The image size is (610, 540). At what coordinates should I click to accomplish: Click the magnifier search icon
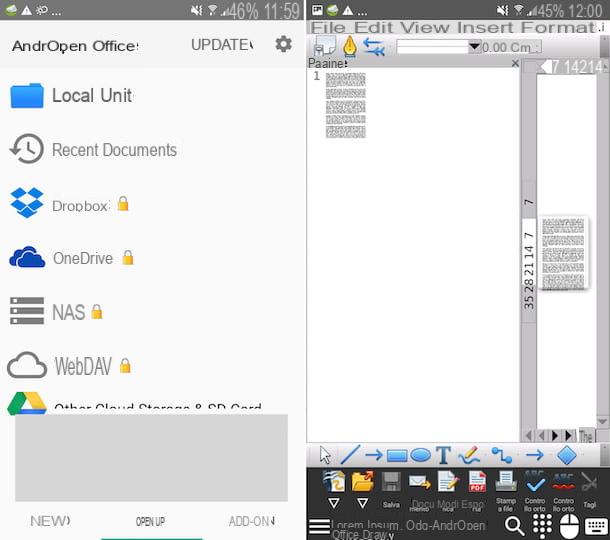514,526
